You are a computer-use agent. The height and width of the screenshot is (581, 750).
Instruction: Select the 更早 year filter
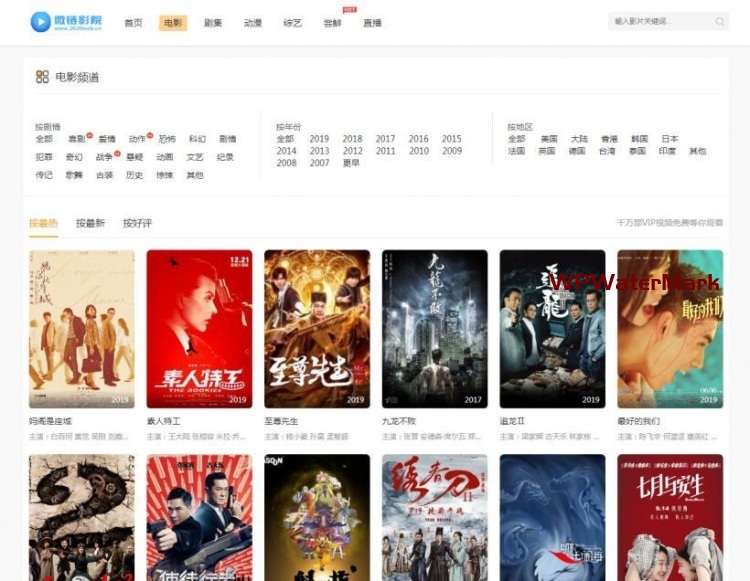click(x=351, y=163)
